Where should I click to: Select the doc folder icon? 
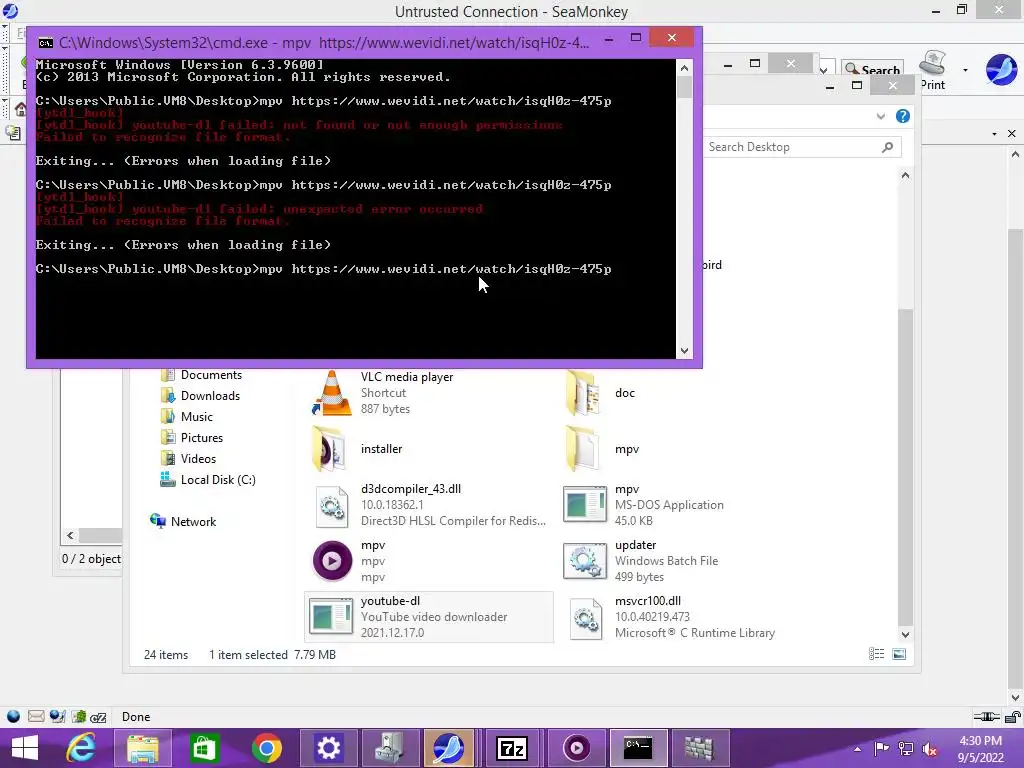click(x=583, y=392)
